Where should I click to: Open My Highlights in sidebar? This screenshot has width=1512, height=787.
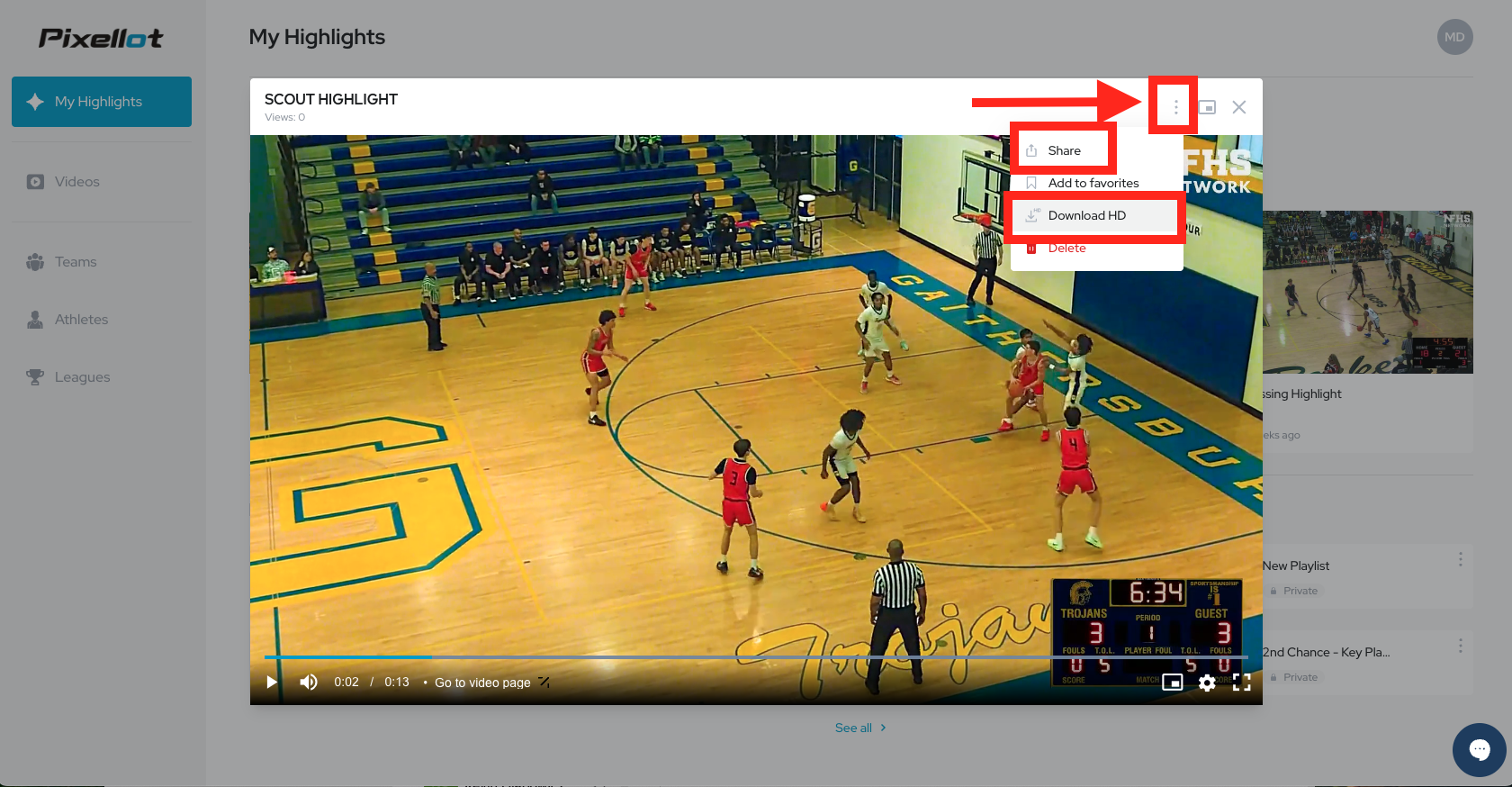(102, 102)
